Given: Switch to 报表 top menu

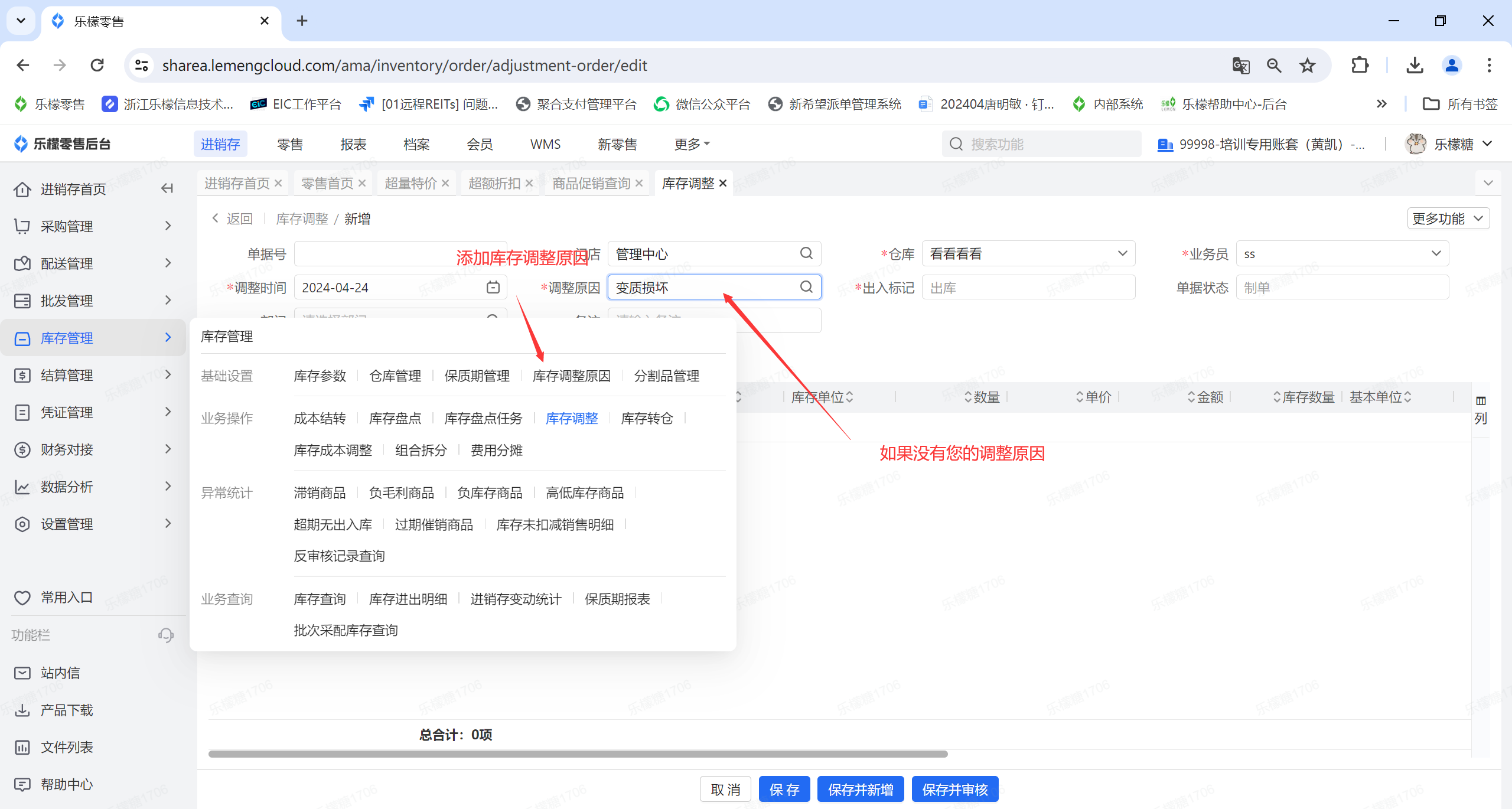Looking at the screenshot, I should pyautogui.click(x=353, y=144).
